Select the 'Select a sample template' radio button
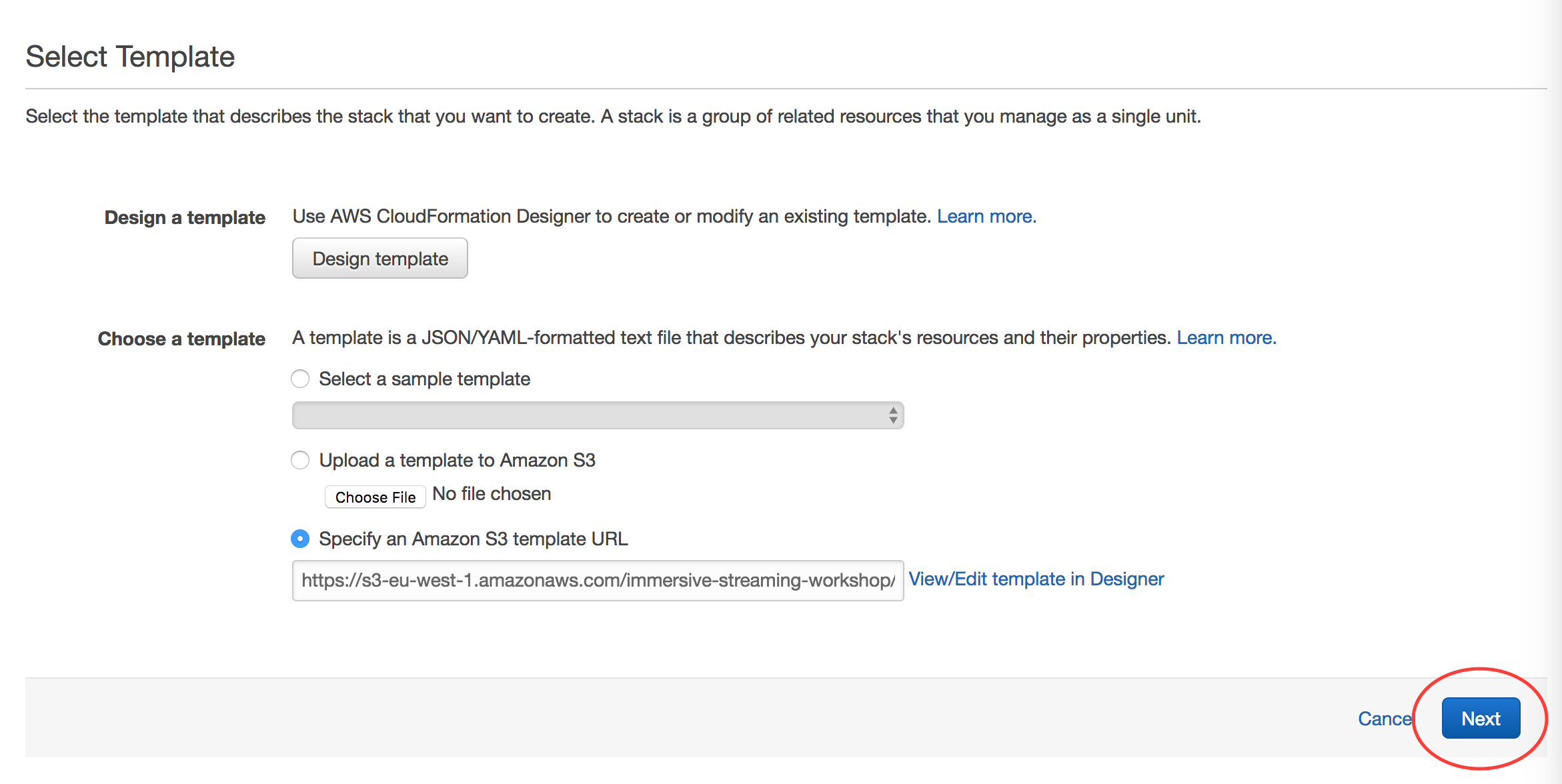This screenshot has height=784, width=1562. (300, 379)
